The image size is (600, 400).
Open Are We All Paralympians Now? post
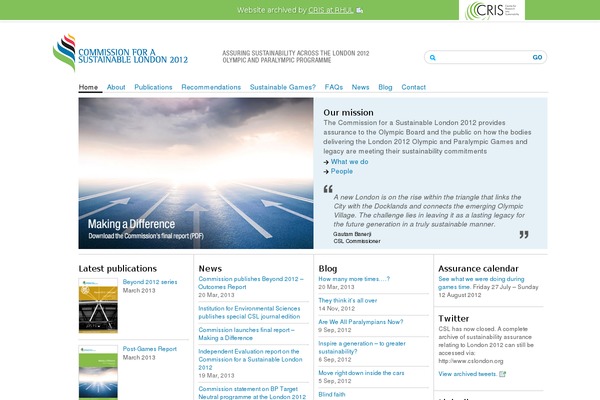[x=360, y=322]
